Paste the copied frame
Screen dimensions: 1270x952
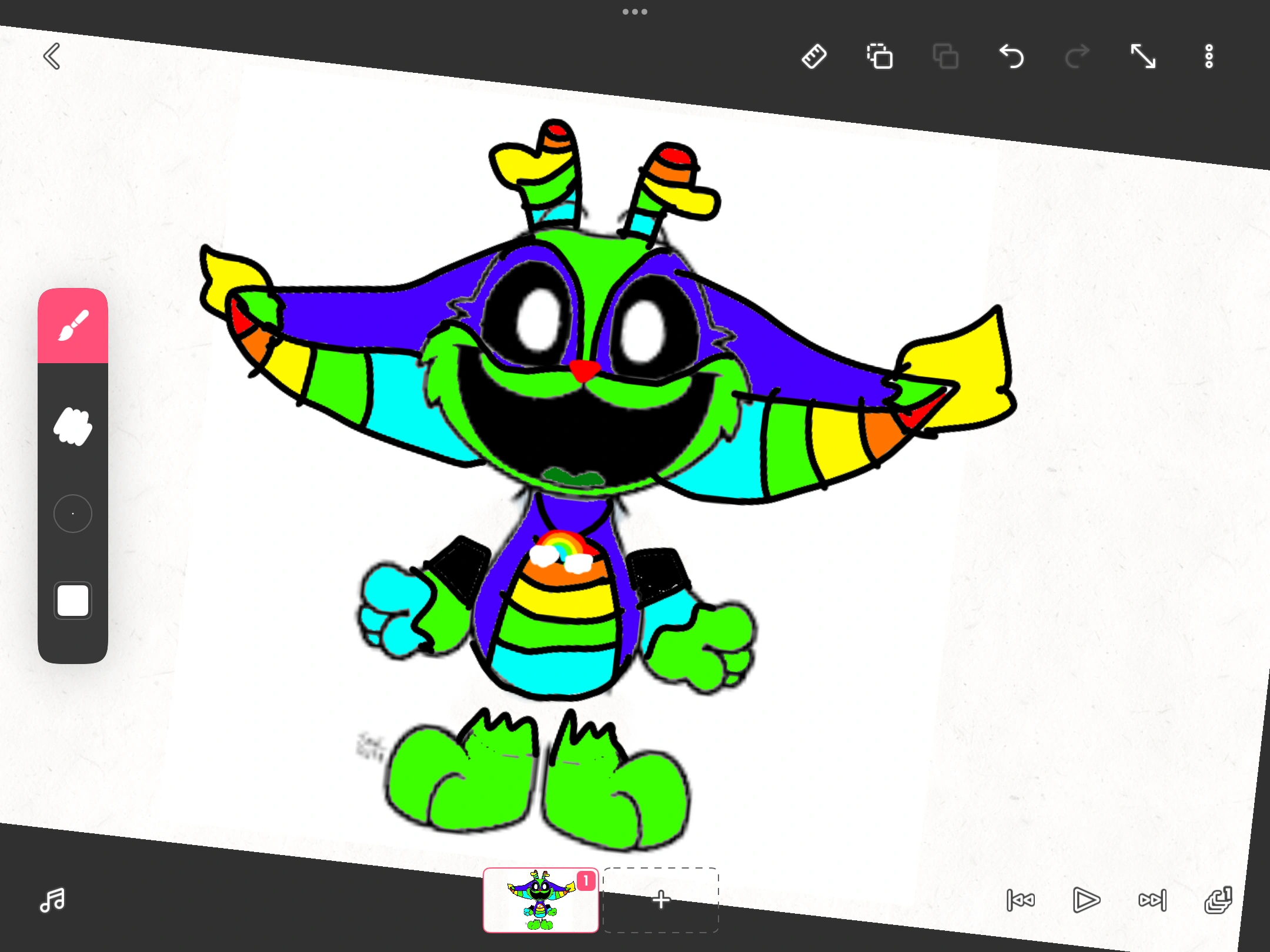946,56
